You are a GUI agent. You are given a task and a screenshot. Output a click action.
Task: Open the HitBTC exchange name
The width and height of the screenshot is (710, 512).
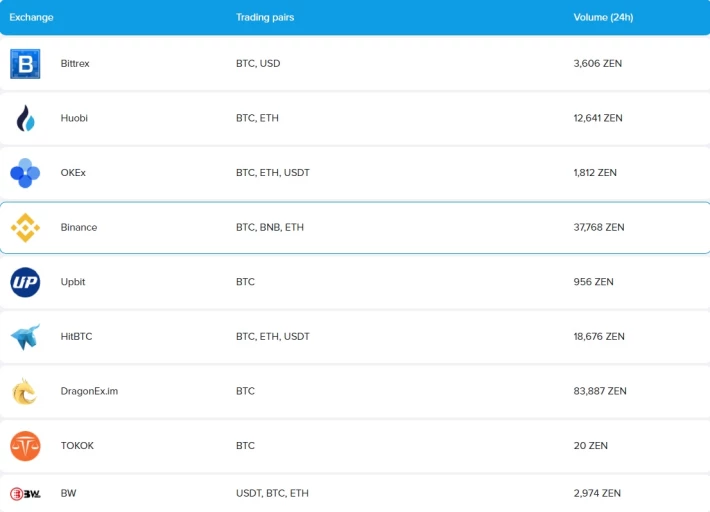click(x=76, y=336)
